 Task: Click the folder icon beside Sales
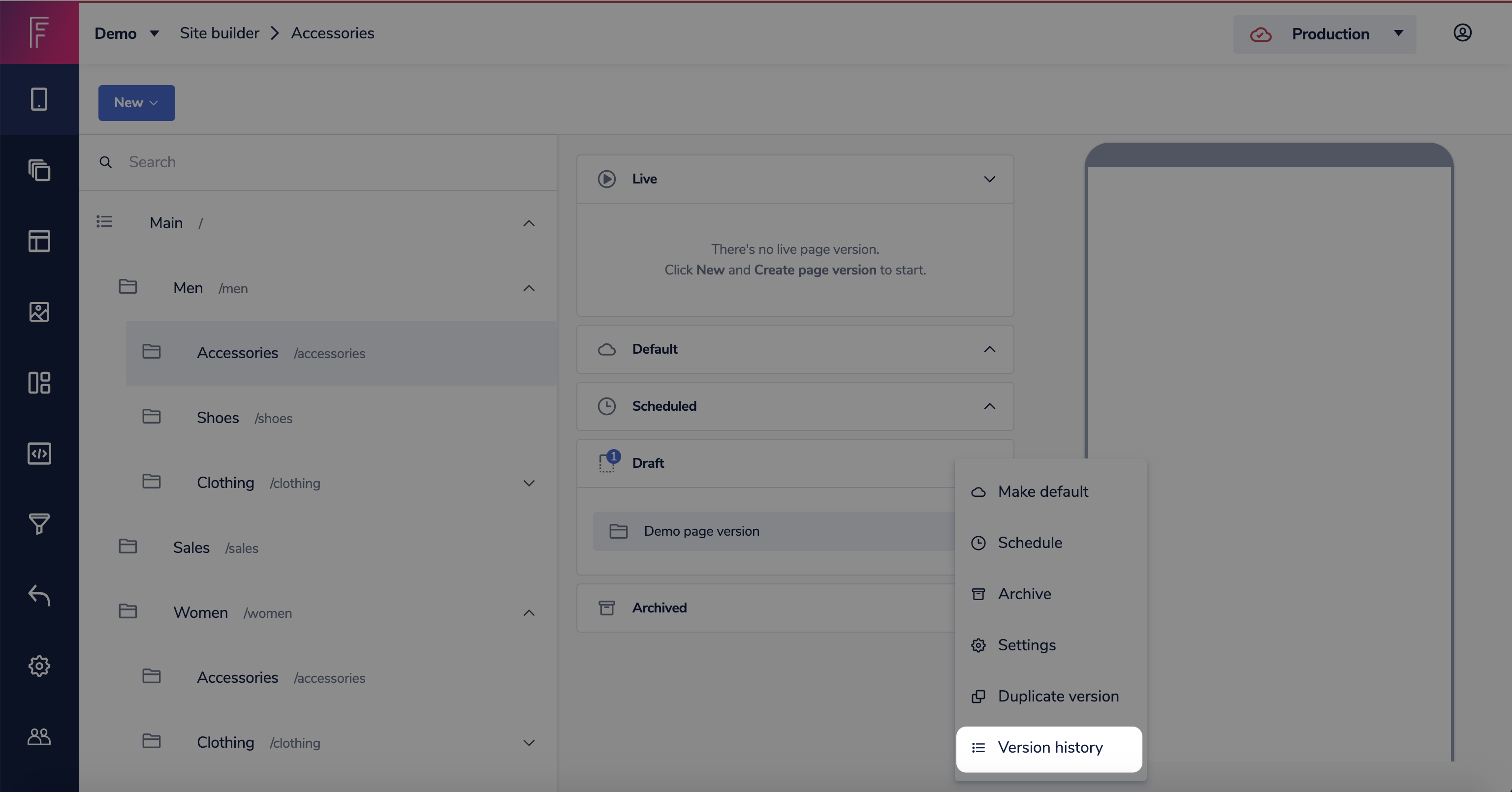128,546
